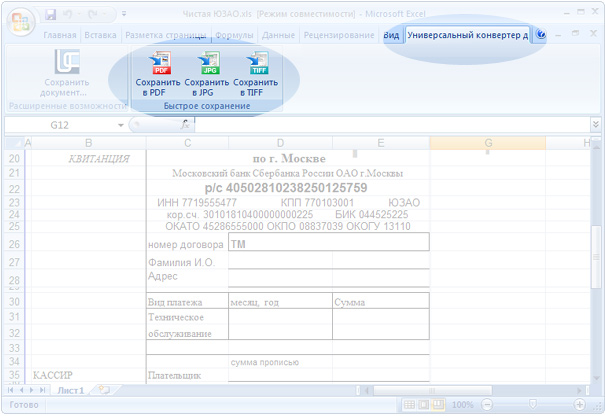
Task: Save the workbook via quick access toolbar
Action: pos(51,15)
